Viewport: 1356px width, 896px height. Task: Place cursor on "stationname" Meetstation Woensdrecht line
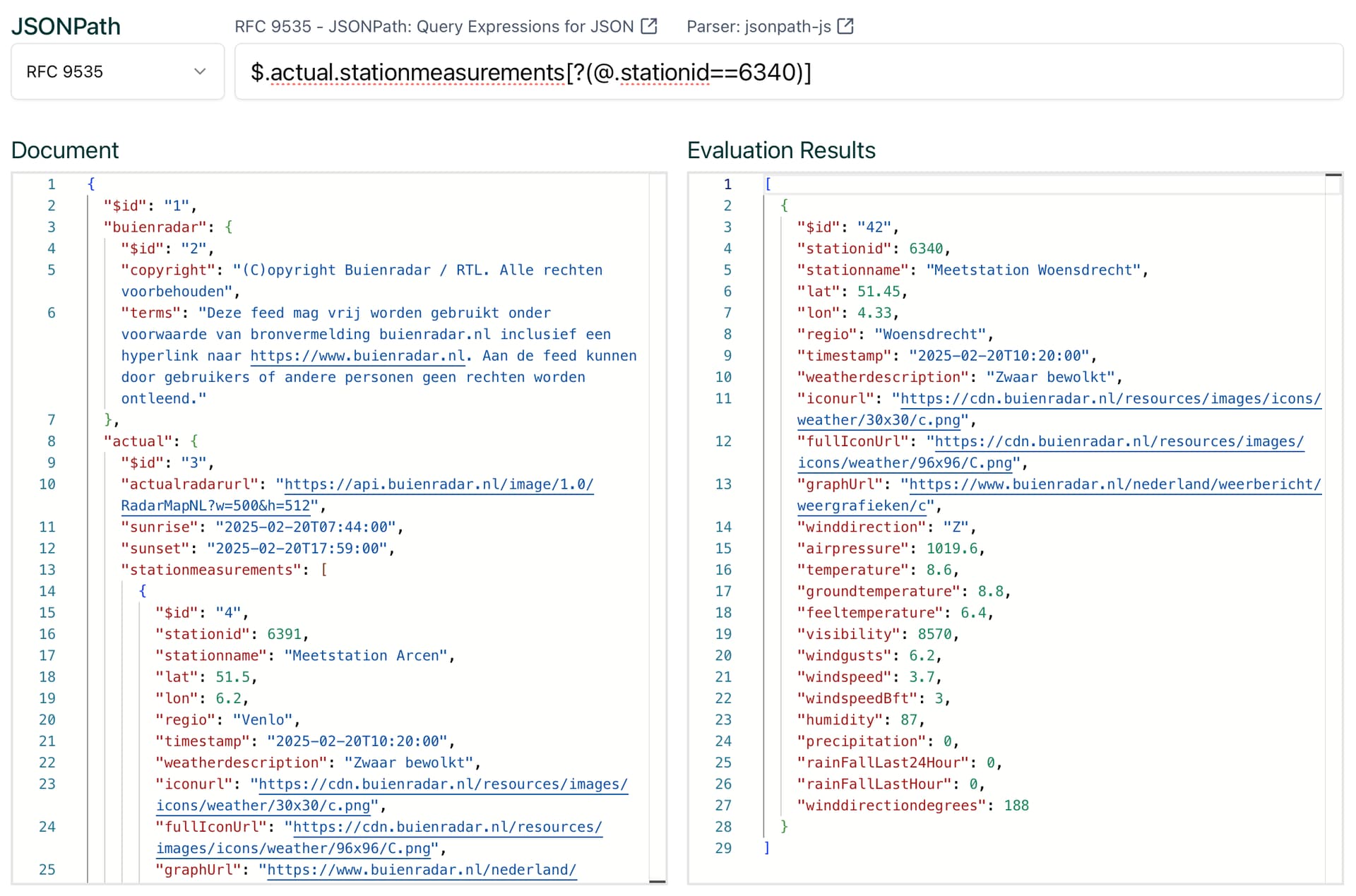click(972, 270)
